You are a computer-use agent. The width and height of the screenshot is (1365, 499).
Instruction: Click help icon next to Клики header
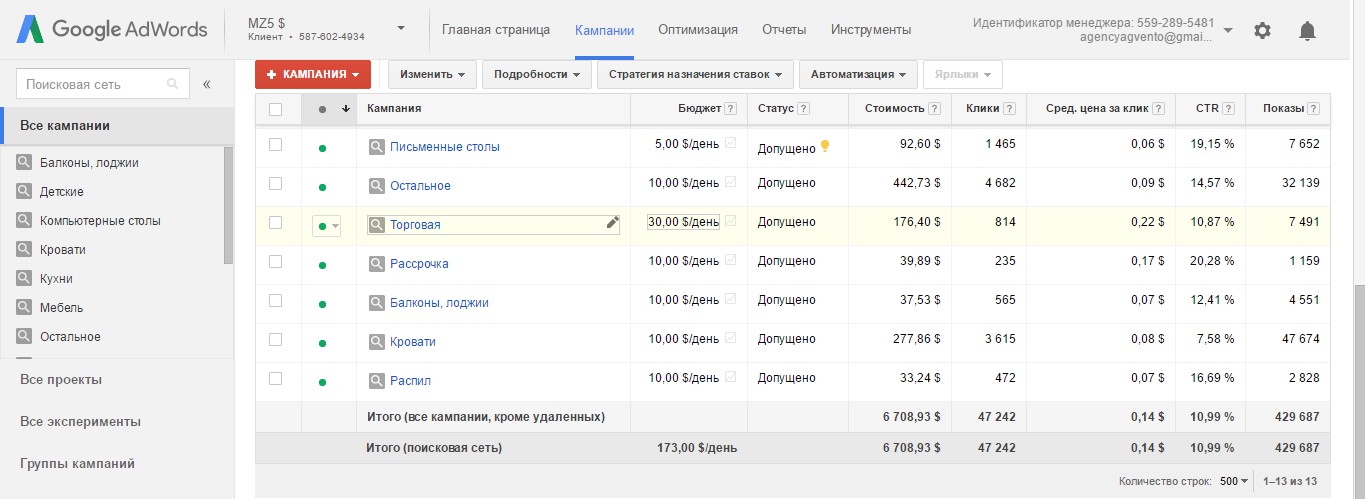click(1009, 109)
